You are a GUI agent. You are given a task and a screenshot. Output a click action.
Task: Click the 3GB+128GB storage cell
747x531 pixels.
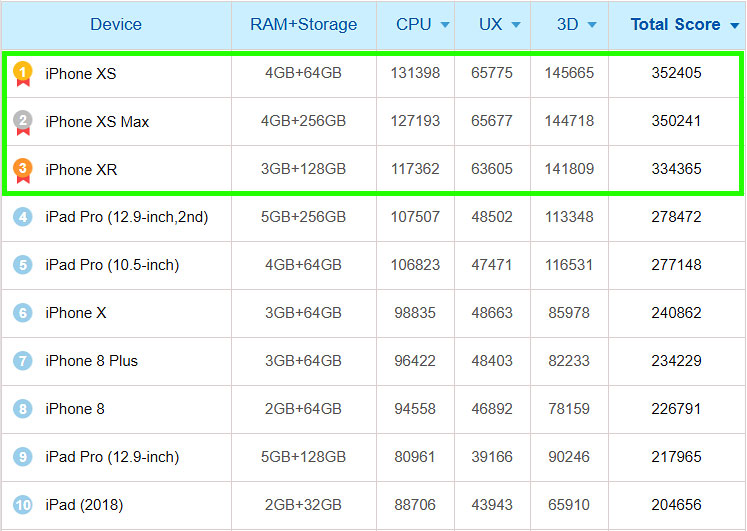(x=303, y=169)
